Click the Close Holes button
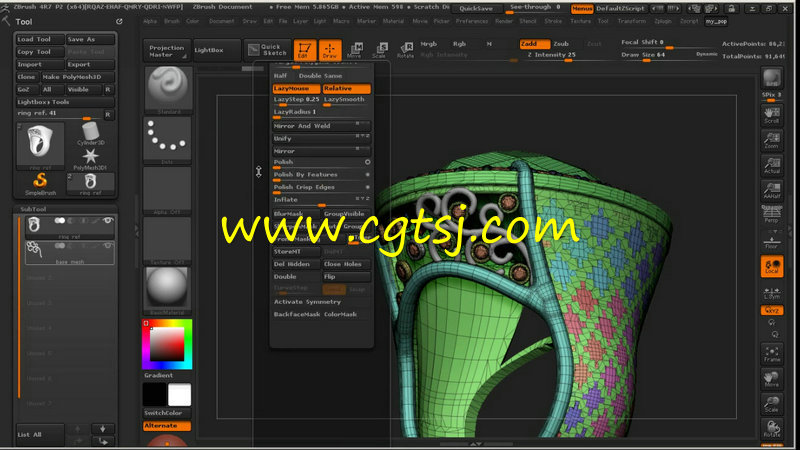This screenshot has width=800, height=450. tap(346, 264)
